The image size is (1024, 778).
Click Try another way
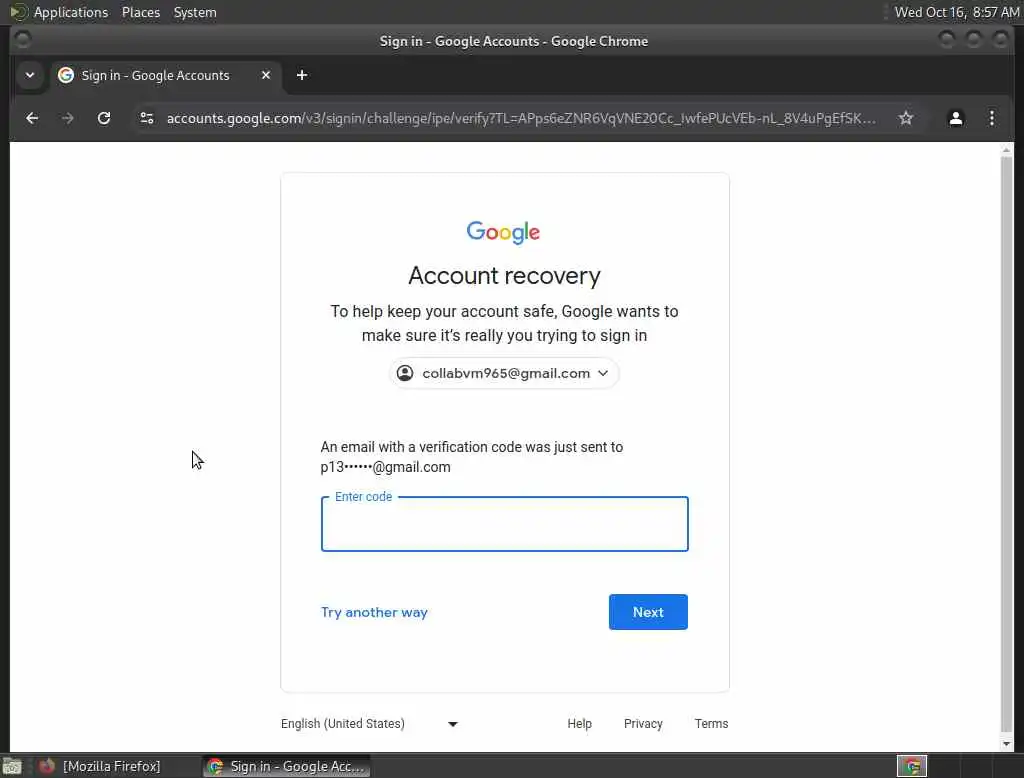[374, 612]
